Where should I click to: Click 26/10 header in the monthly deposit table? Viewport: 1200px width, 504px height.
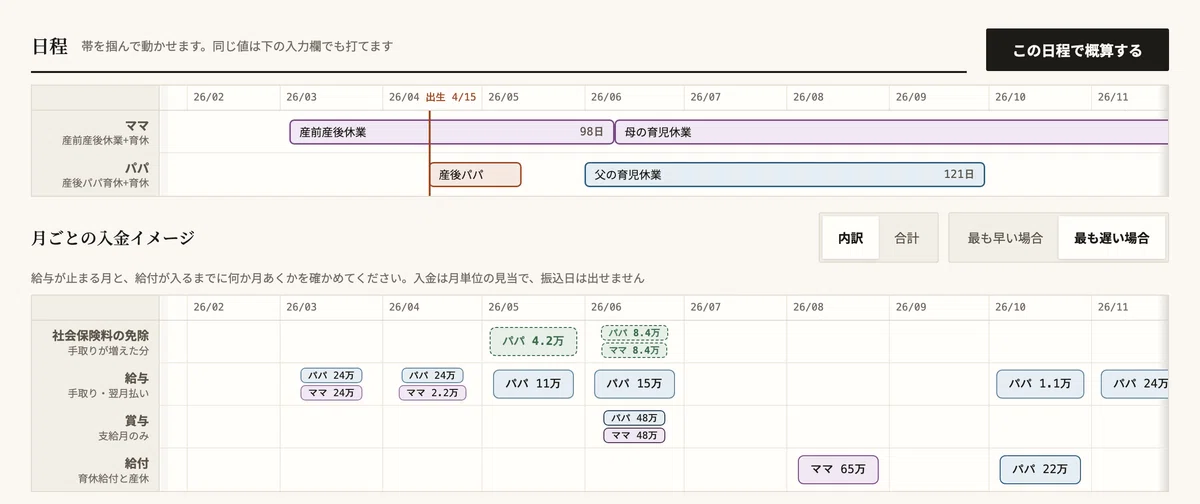1012,308
